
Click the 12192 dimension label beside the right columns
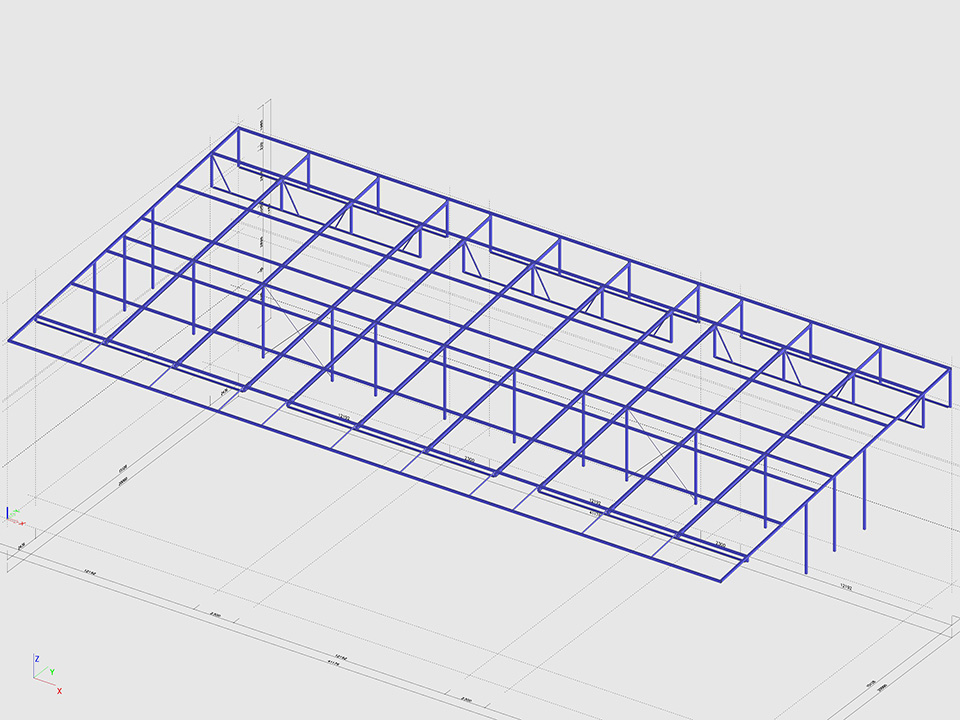[x=845, y=587]
